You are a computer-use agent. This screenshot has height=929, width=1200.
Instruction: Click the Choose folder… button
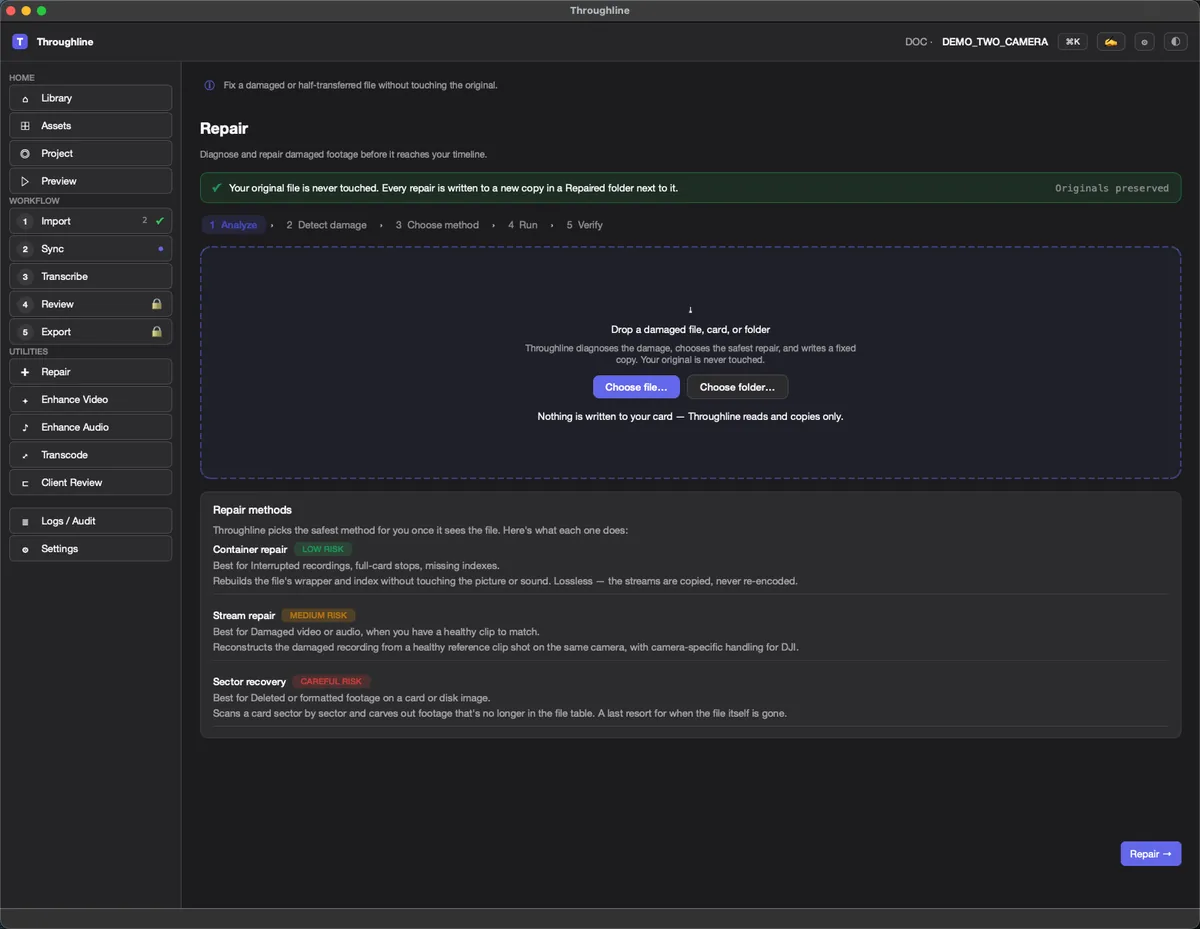pos(737,387)
